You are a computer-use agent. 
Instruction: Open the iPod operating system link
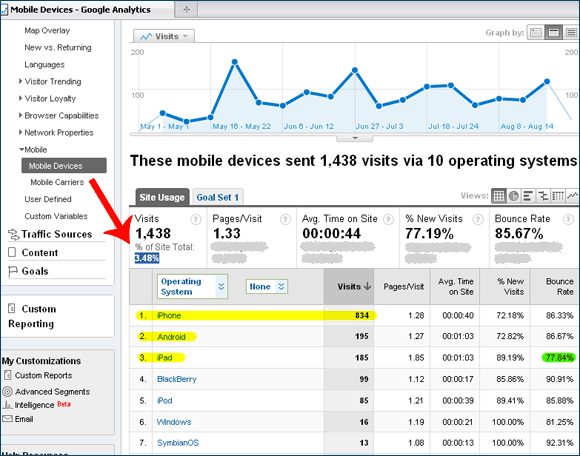(165, 401)
